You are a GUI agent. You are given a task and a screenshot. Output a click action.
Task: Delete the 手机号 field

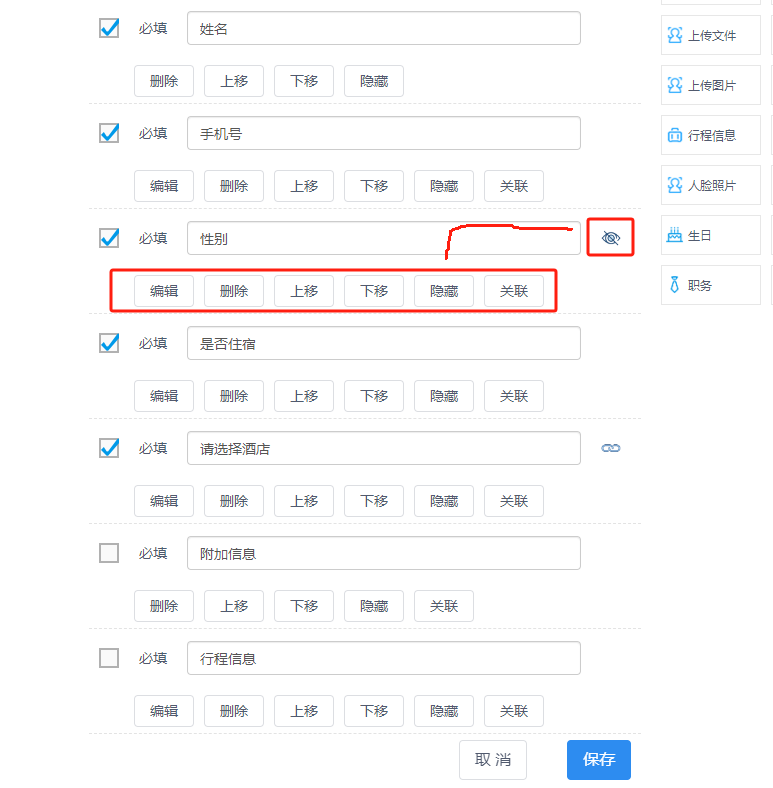coord(234,186)
